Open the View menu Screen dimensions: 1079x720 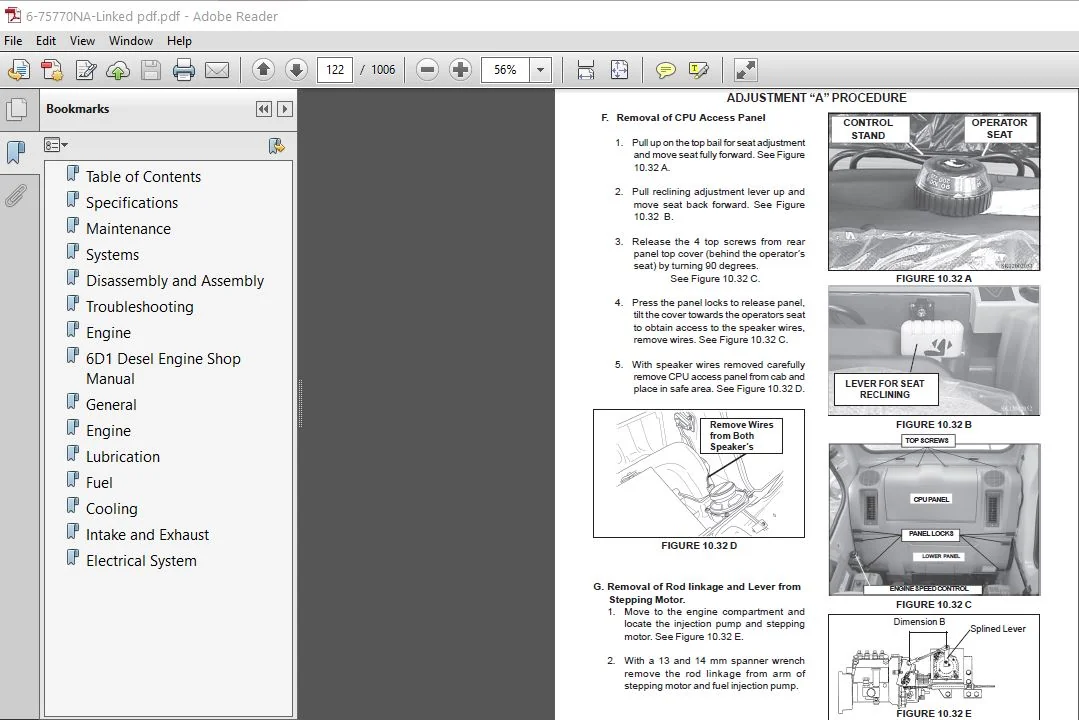[x=82, y=41]
